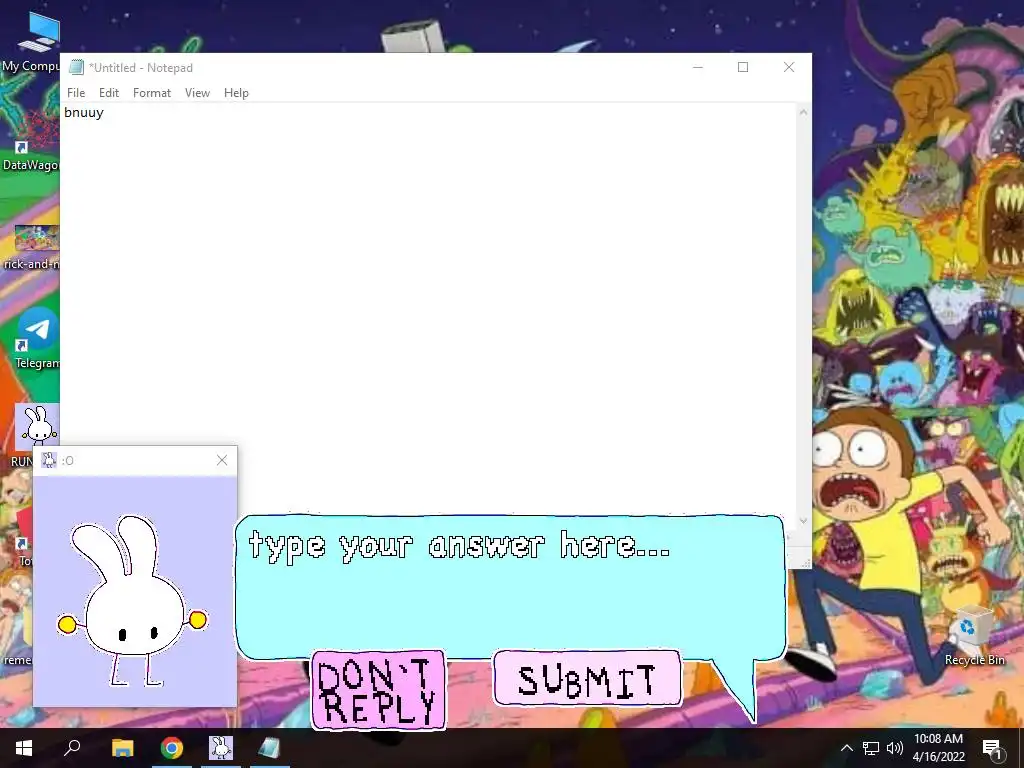This screenshot has height=768, width=1024.
Task: Click the bunny icon in :O title bar
Action: tap(49, 460)
